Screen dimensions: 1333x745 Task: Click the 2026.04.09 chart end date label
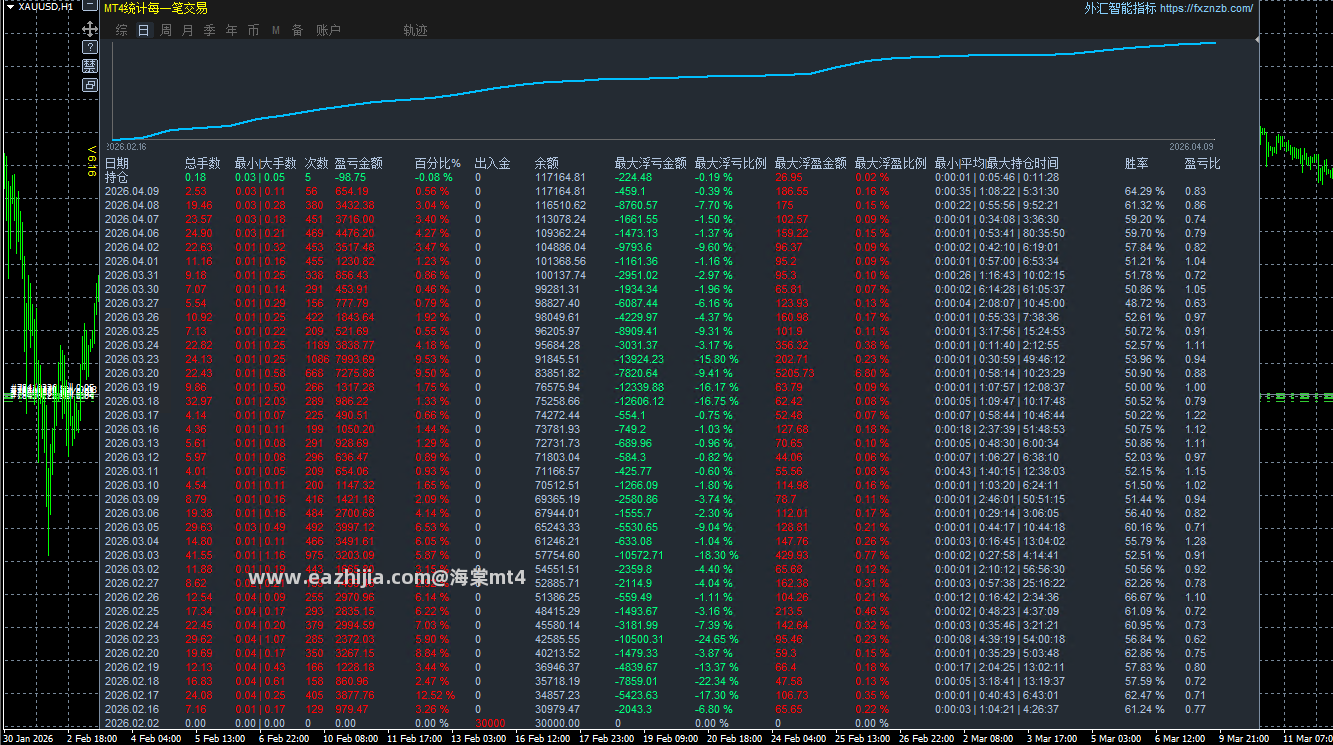pos(1190,146)
